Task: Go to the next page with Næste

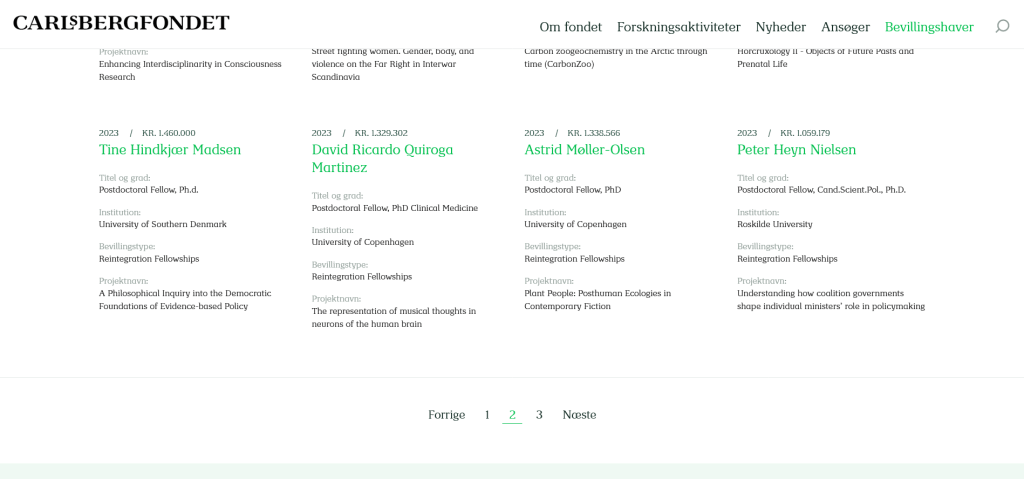Action: click(579, 415)
